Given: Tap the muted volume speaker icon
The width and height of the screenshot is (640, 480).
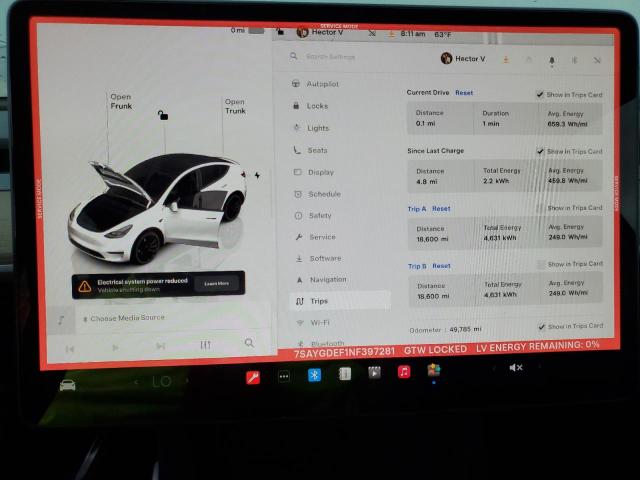Looking at the screenshot, I should (x=516, y=368).
